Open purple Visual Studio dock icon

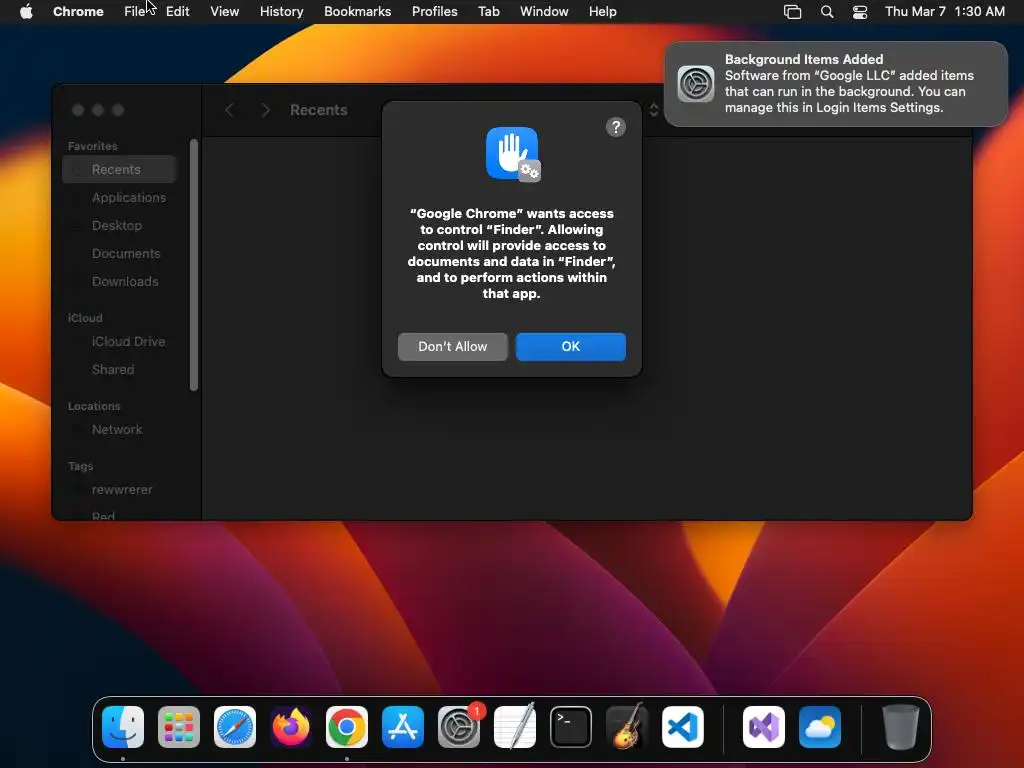click(x=764, y=727)
